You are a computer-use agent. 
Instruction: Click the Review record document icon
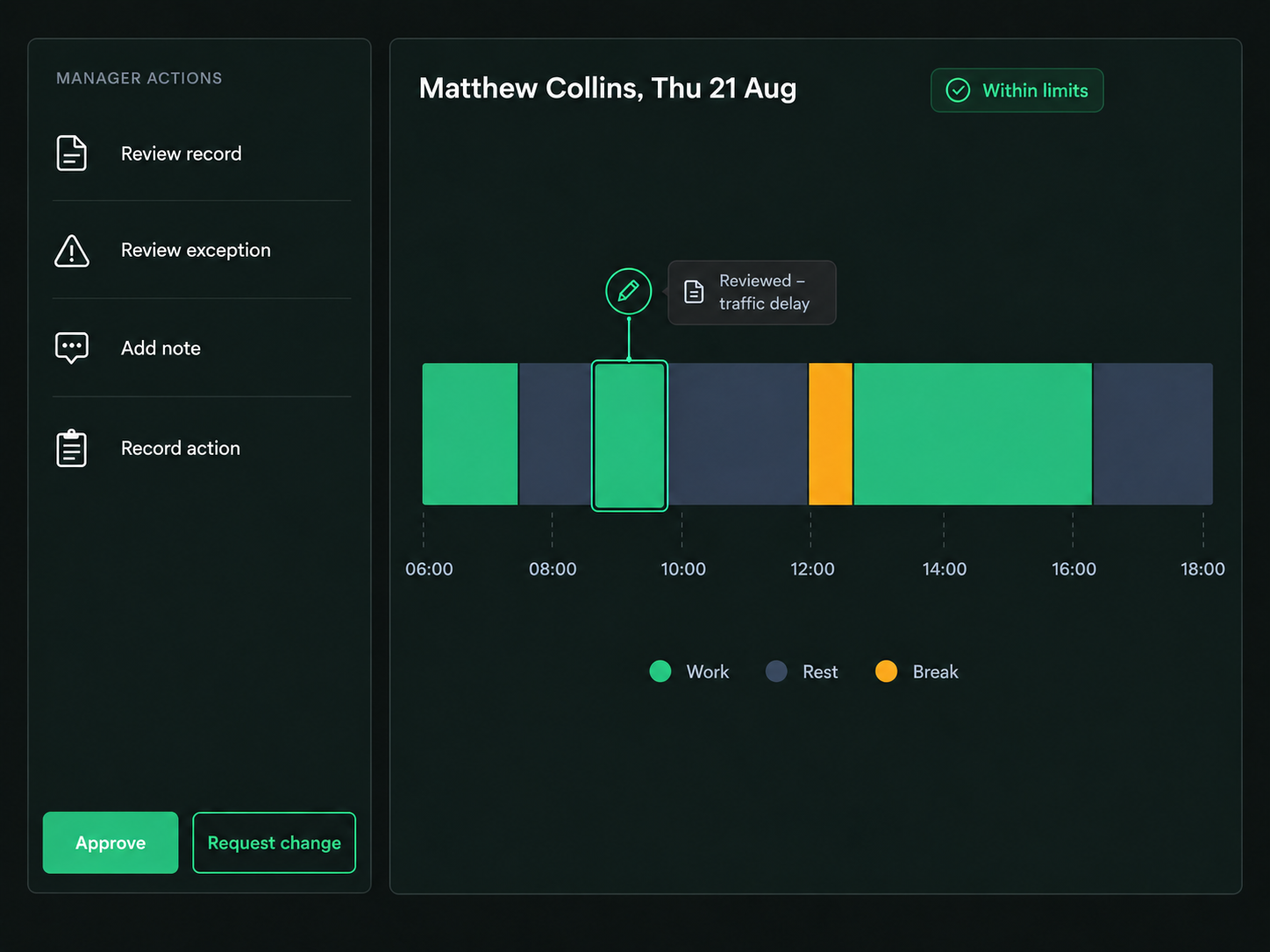click(72, 153)
